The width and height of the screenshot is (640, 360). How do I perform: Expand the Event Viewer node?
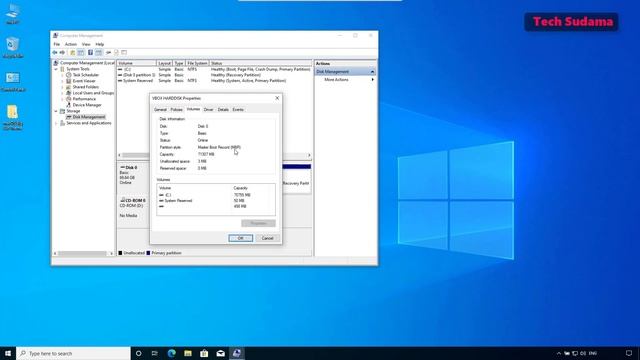click(x=62, y=81)
